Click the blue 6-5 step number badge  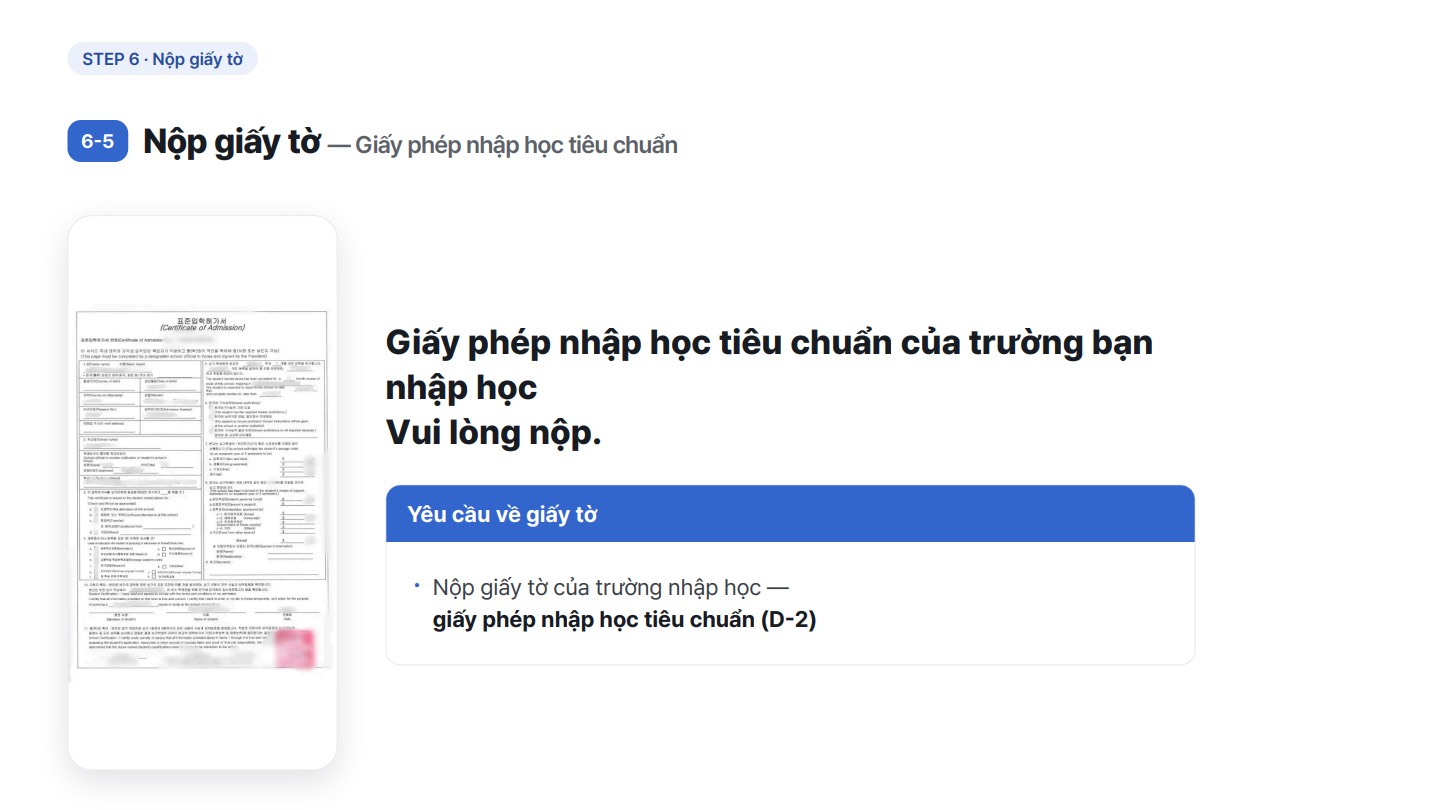tap(97, 141)
